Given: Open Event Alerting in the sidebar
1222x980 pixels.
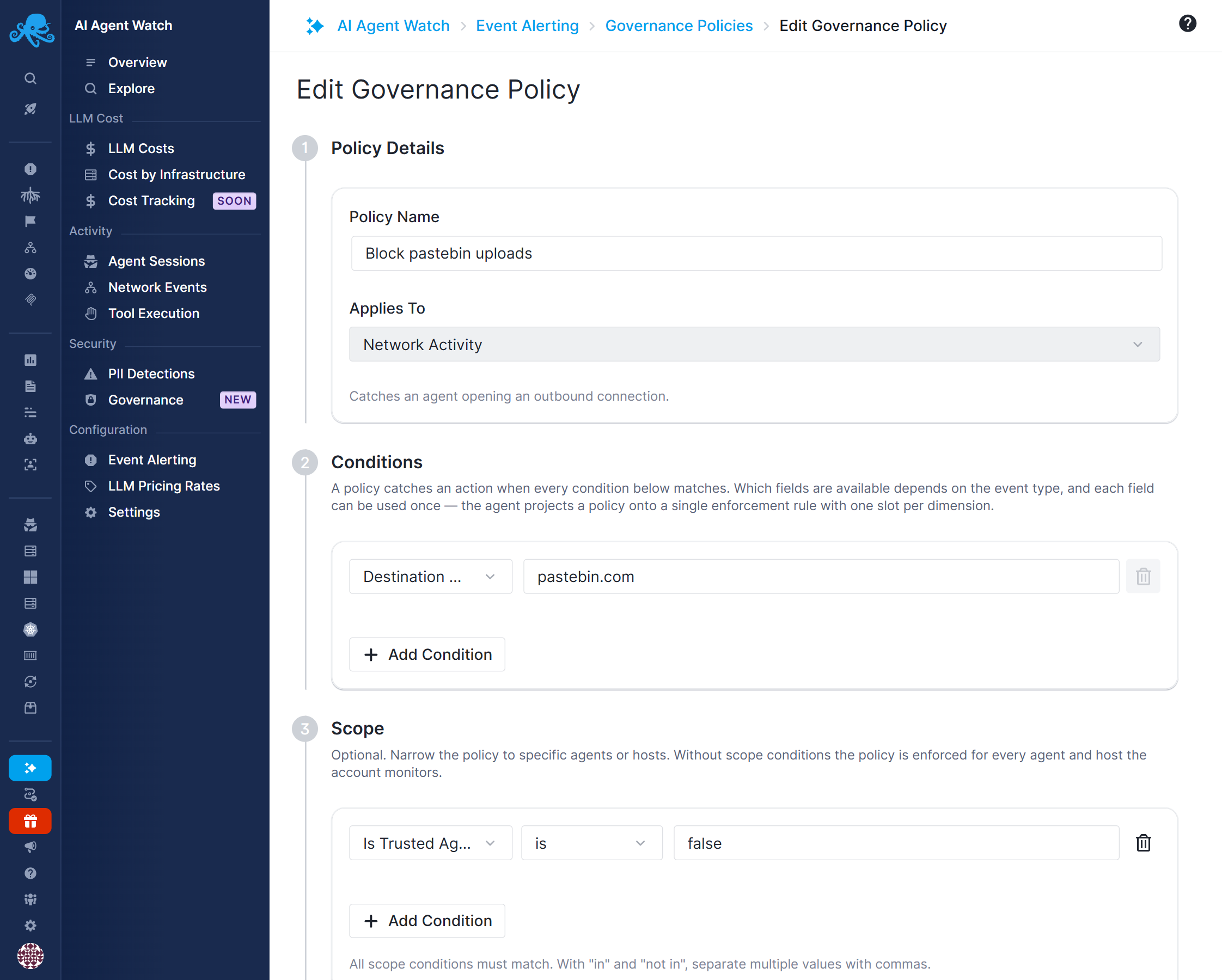Looking at the screenshot, I should 152,460.
